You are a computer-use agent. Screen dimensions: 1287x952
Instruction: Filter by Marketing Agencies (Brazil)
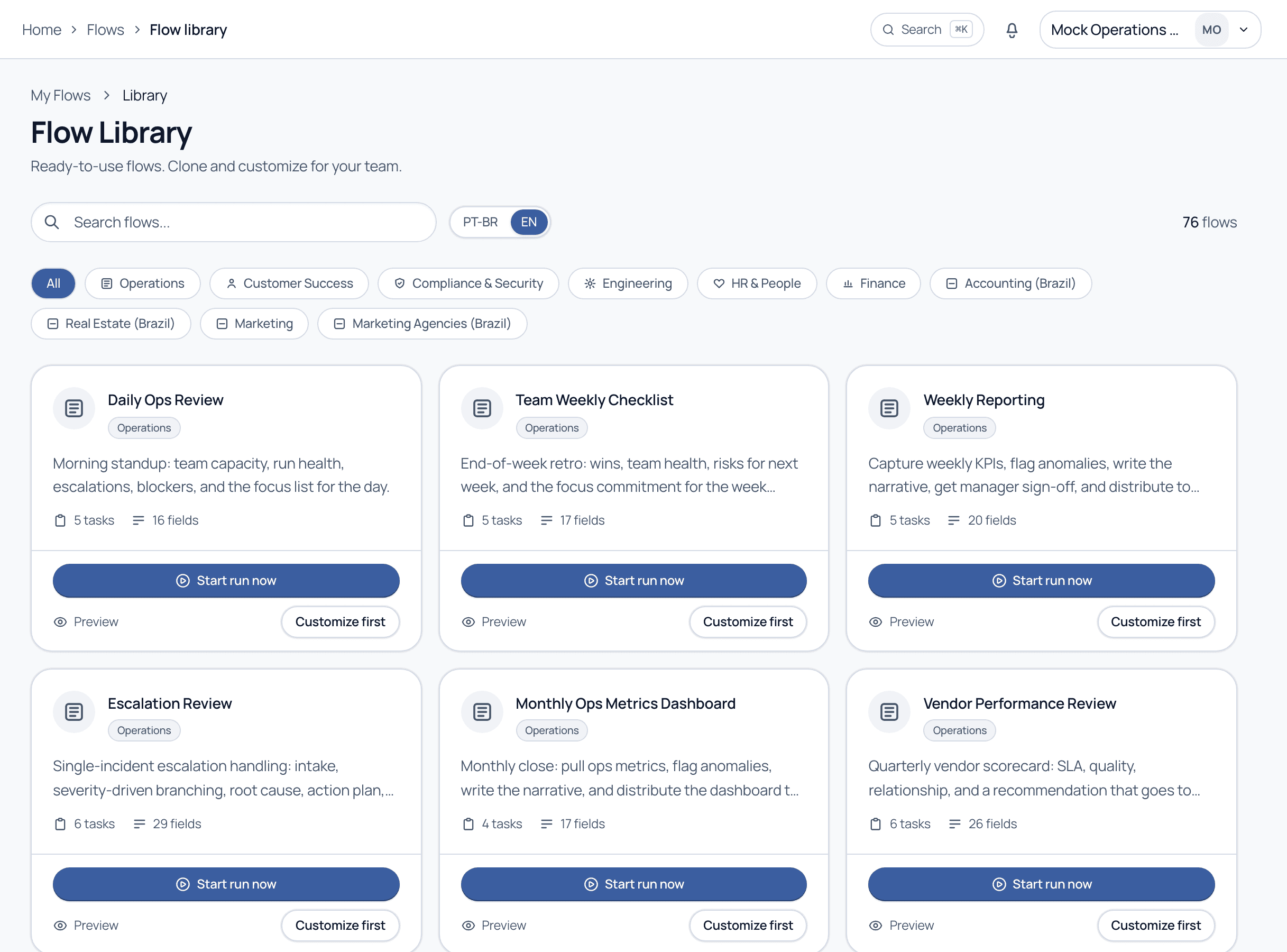(422, 324)
